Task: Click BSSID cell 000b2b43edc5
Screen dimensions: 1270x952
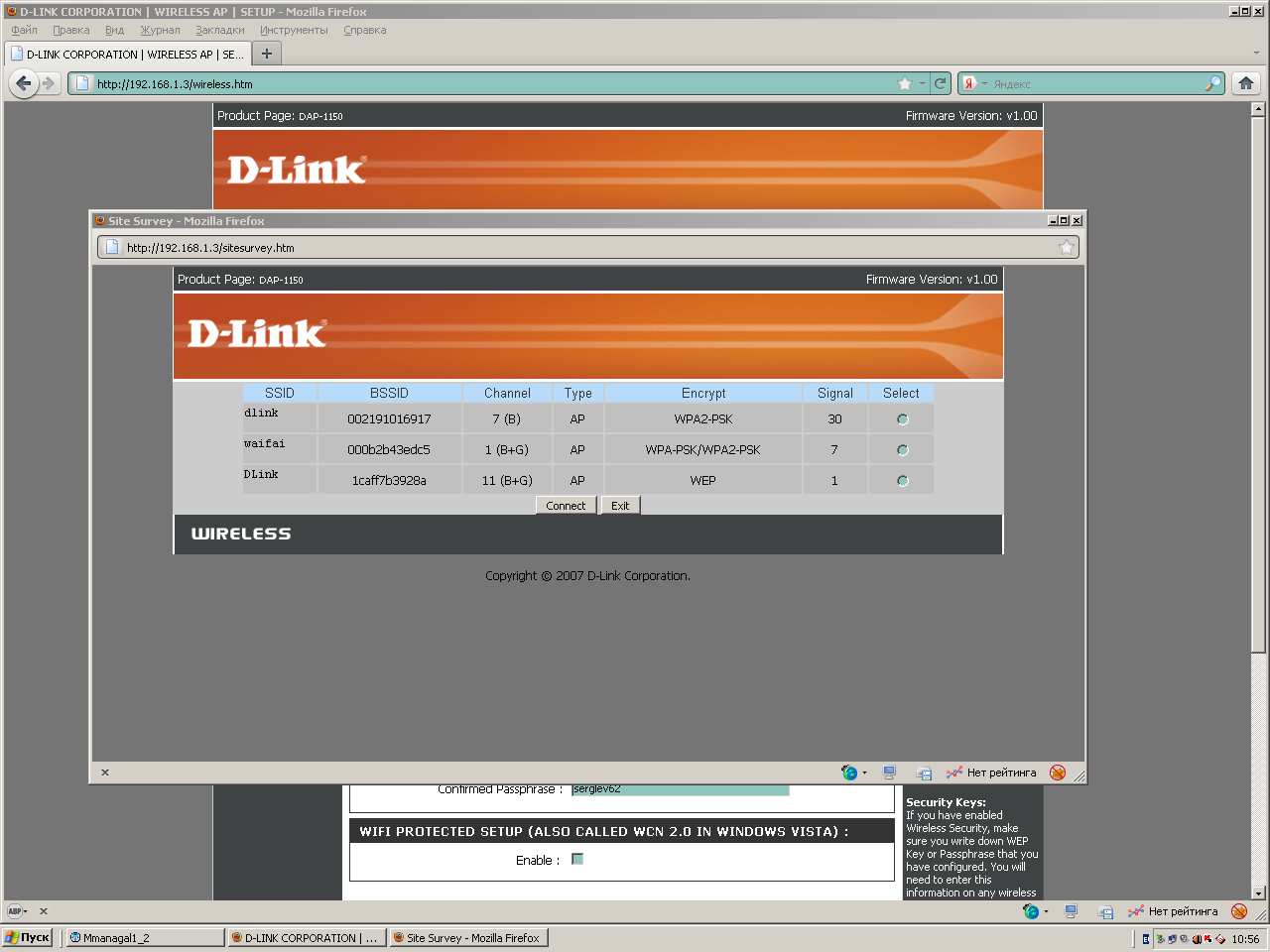Action: pyautogui.click(x=389, y=450)
